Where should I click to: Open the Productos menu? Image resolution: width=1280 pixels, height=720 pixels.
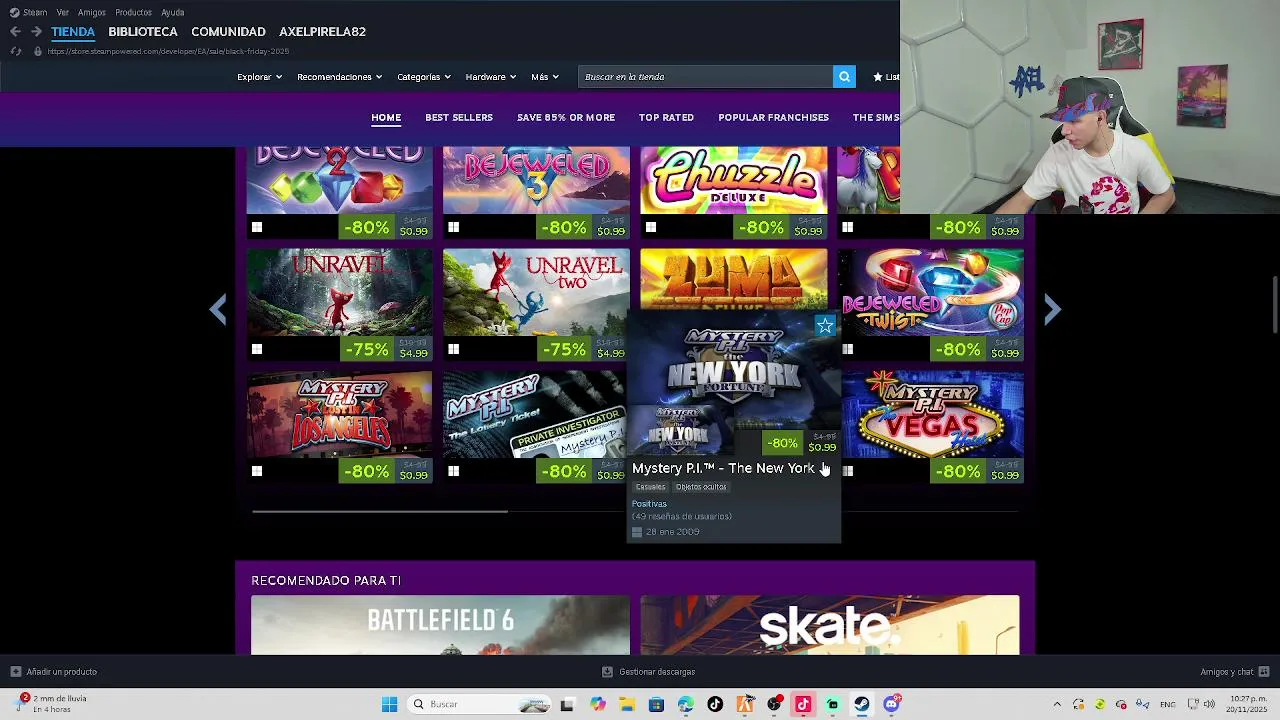click(x=133, y=12)
